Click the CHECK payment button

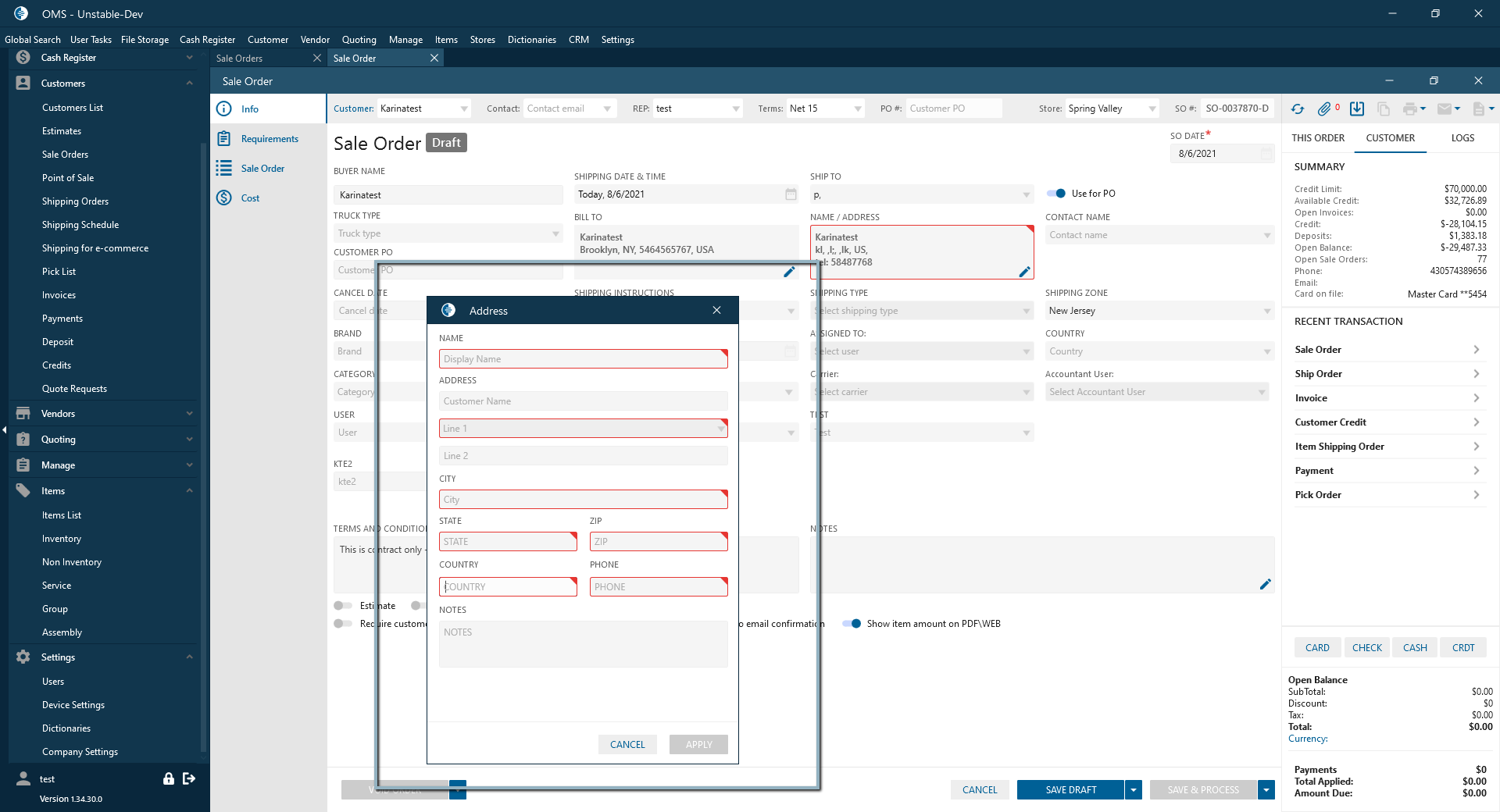(x=1367, y=648)
